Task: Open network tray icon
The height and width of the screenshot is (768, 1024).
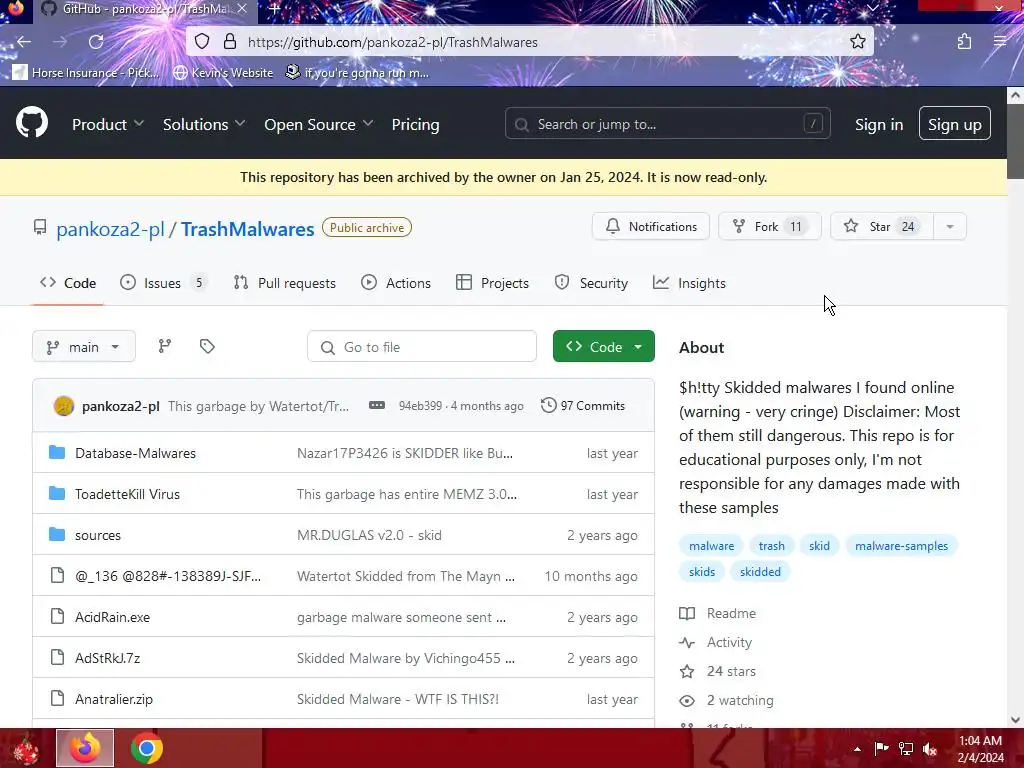Action: pyautogui.click(x=906, y=749)
